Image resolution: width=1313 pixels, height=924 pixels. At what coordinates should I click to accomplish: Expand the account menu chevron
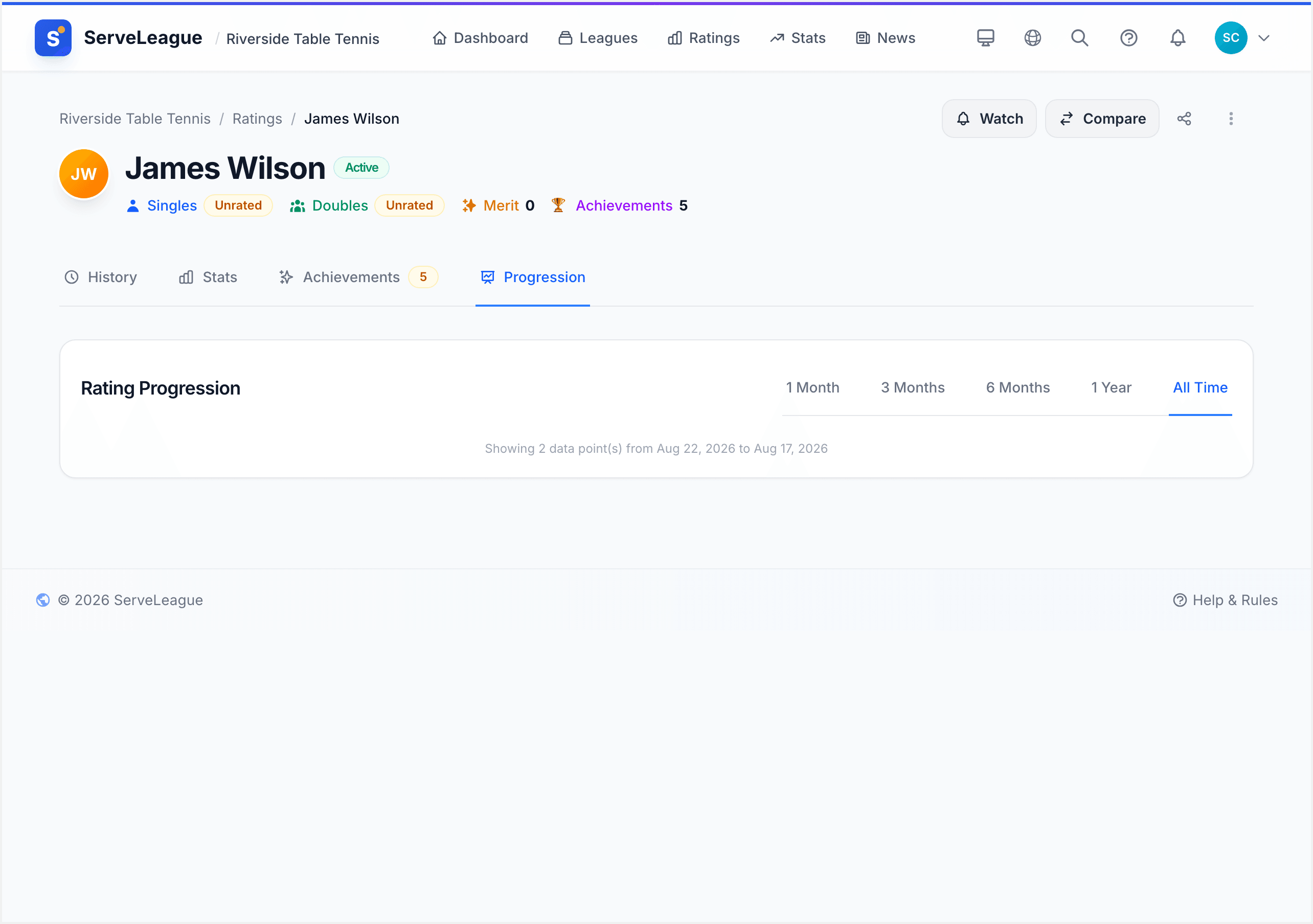click(x=1264, y=38)
